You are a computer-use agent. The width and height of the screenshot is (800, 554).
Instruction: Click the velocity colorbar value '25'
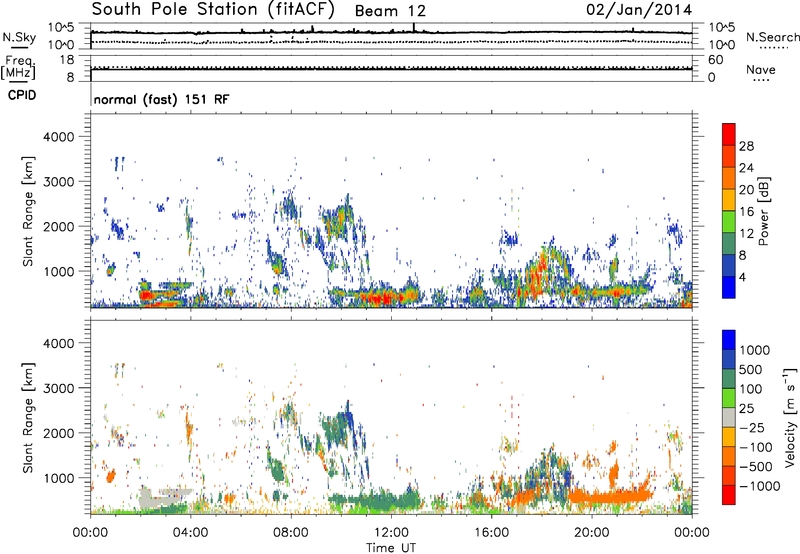(747, 409)
